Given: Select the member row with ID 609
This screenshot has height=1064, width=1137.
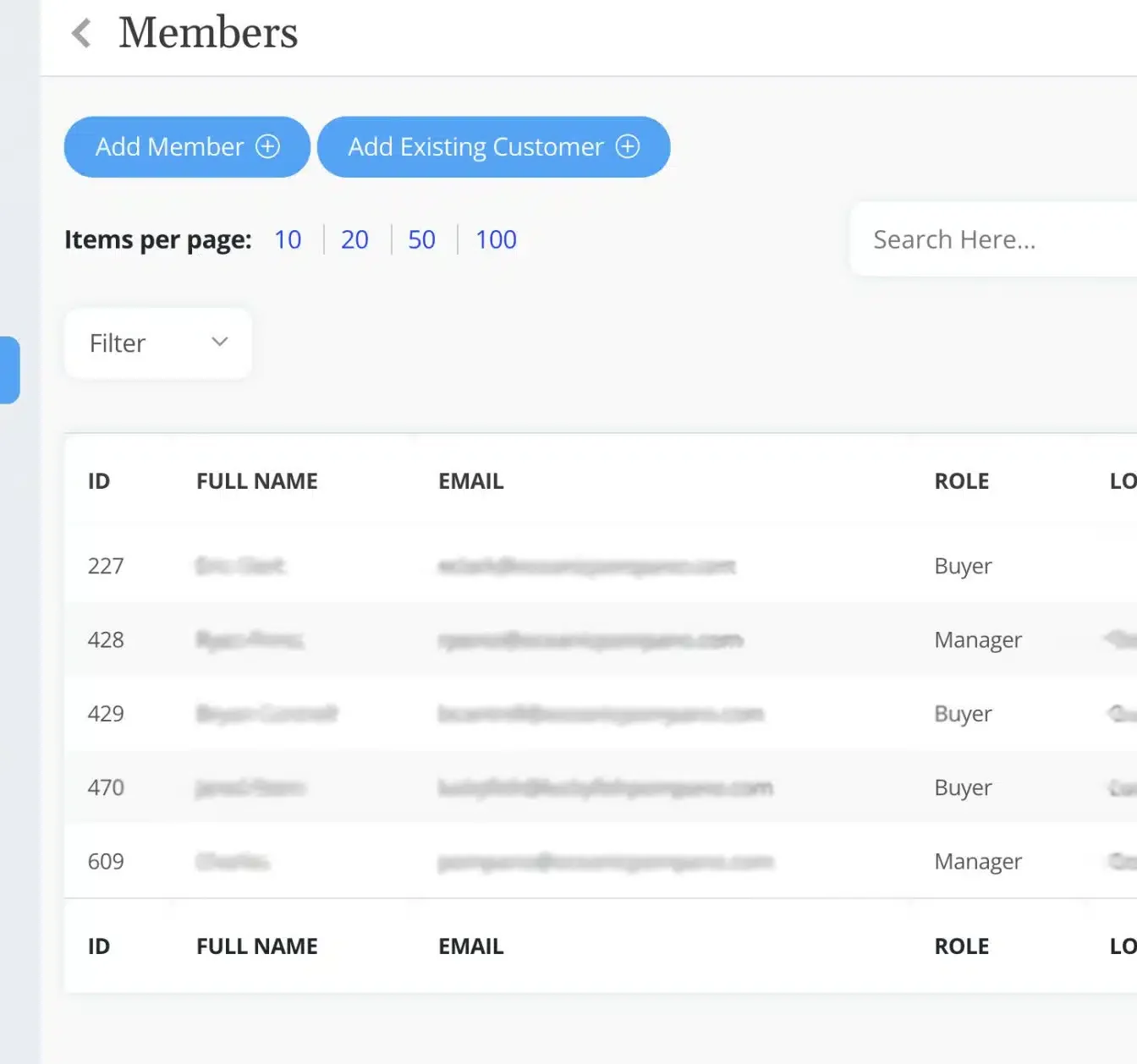Looking at the screenshot, I should pos(106,861).
